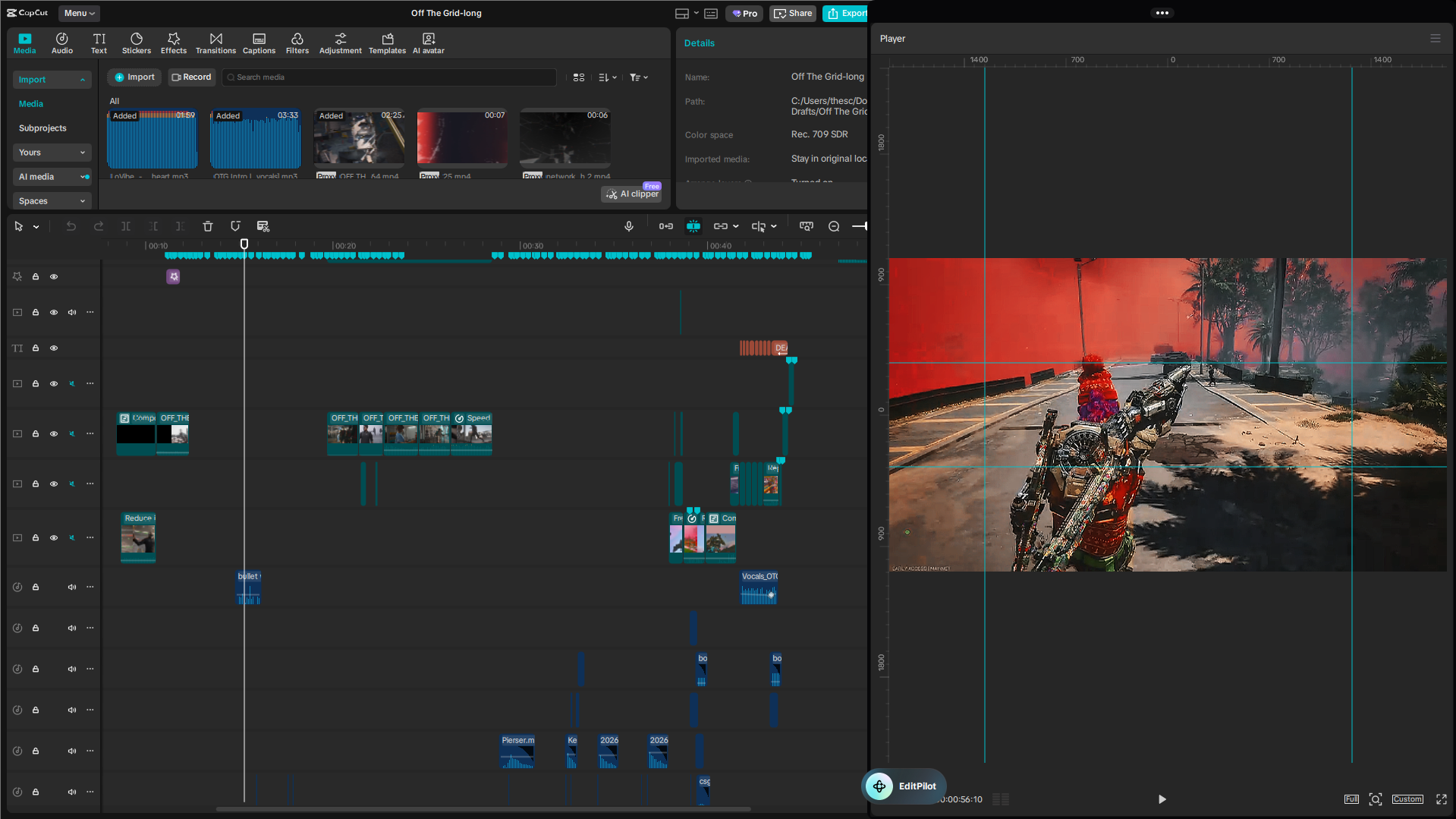Switch to the Audio tab

(x=61, y=43)
